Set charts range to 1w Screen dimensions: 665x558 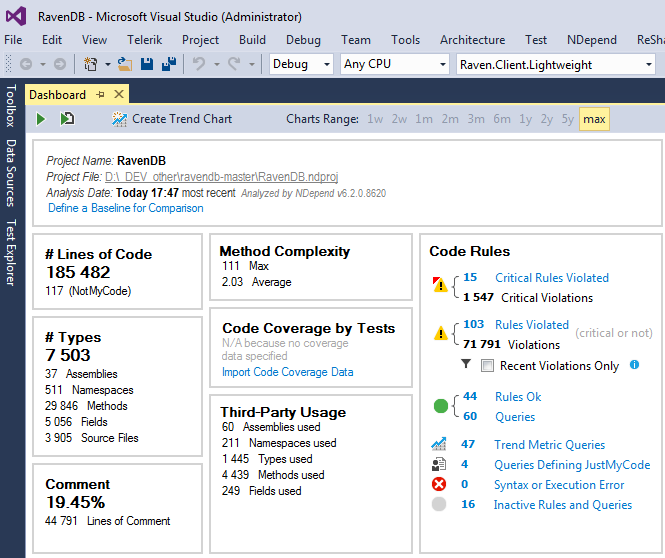pyautogui.click(x=375, y=119)
